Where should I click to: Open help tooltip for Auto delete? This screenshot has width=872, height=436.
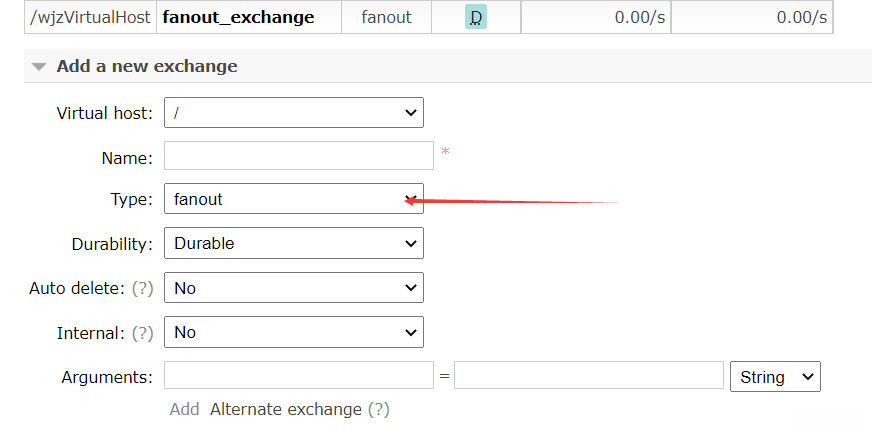click(144, 288)
